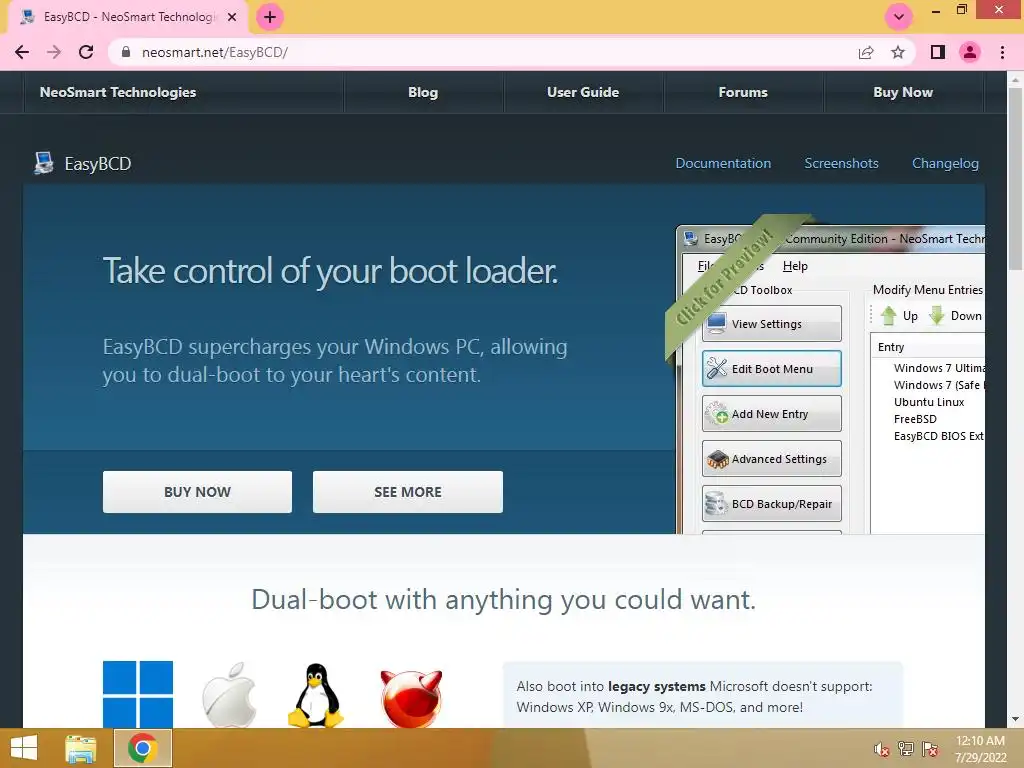Click the SEE MORE button
Image resolution: width=1024 pixels, height=768 pixels.
click(408, 492)
